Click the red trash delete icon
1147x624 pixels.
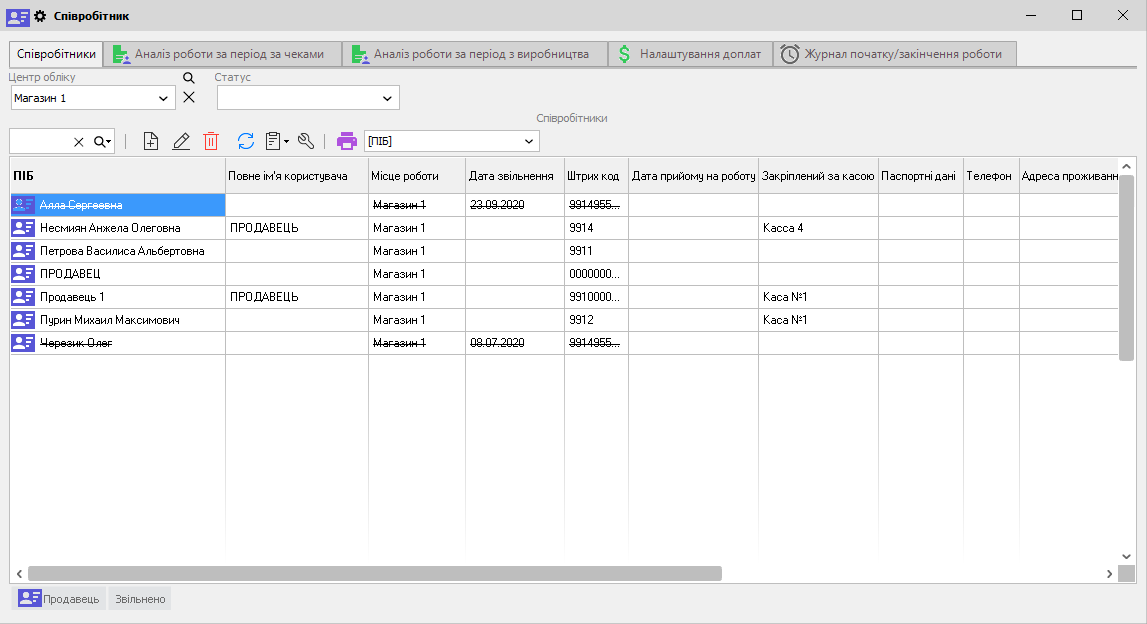(x=211, y=141)
